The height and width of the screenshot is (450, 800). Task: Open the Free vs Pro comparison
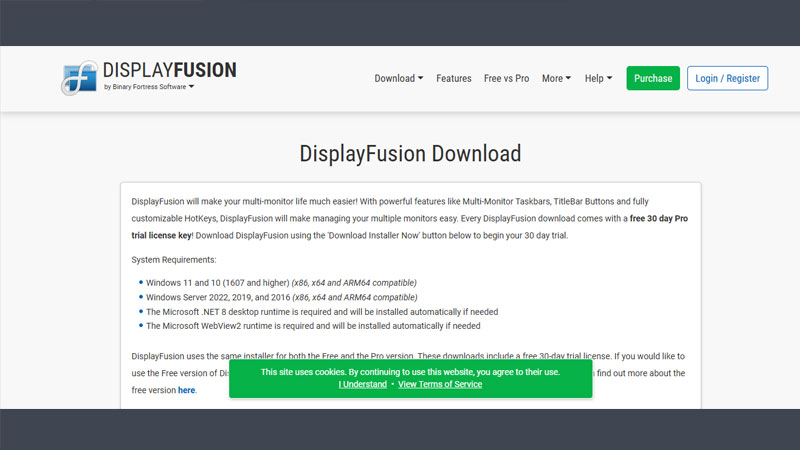(x=506, y=78)
